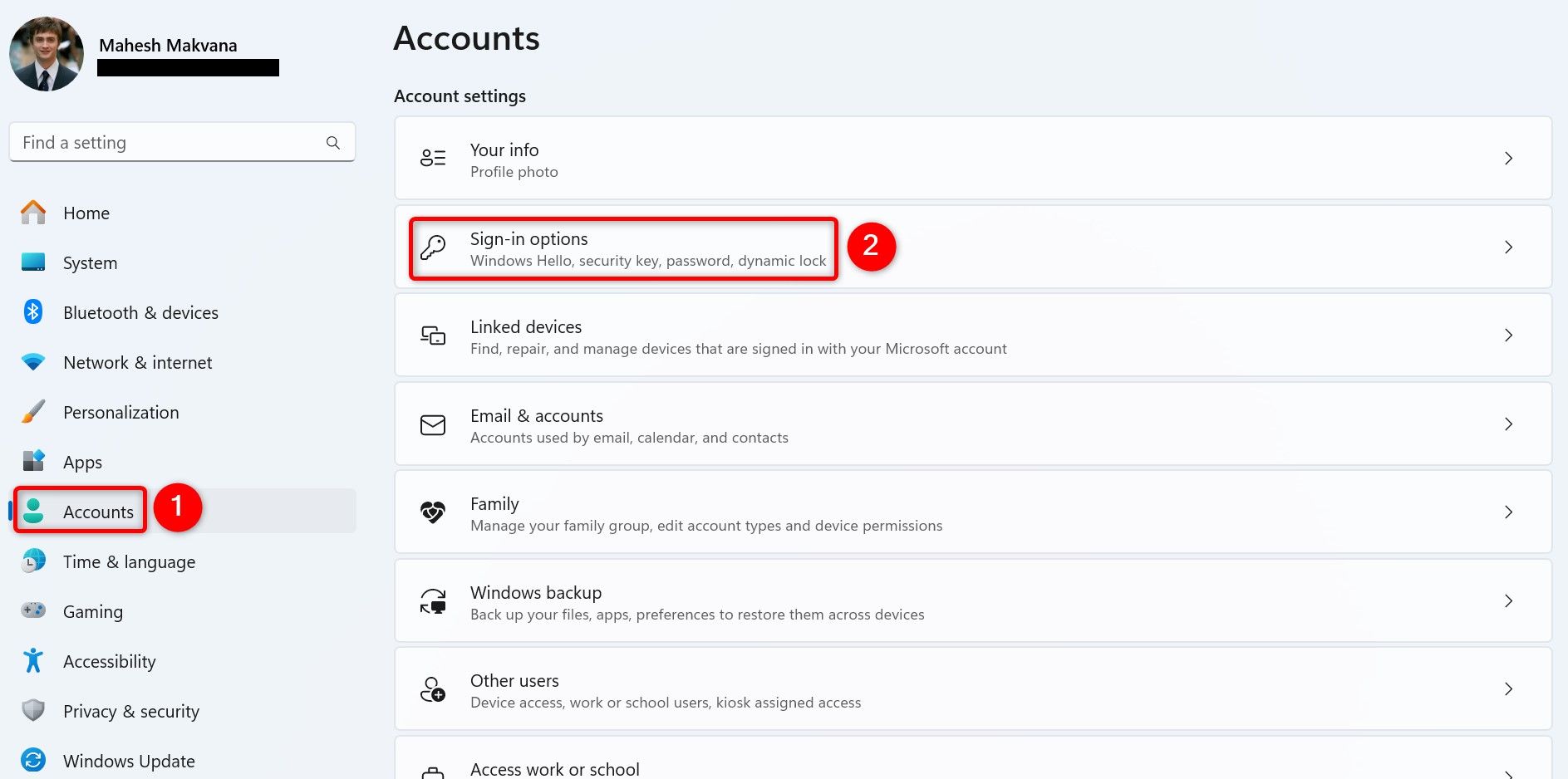Click the Sign-in options key icon
The height and width of the screenshot is (779, 1568).
433,247
